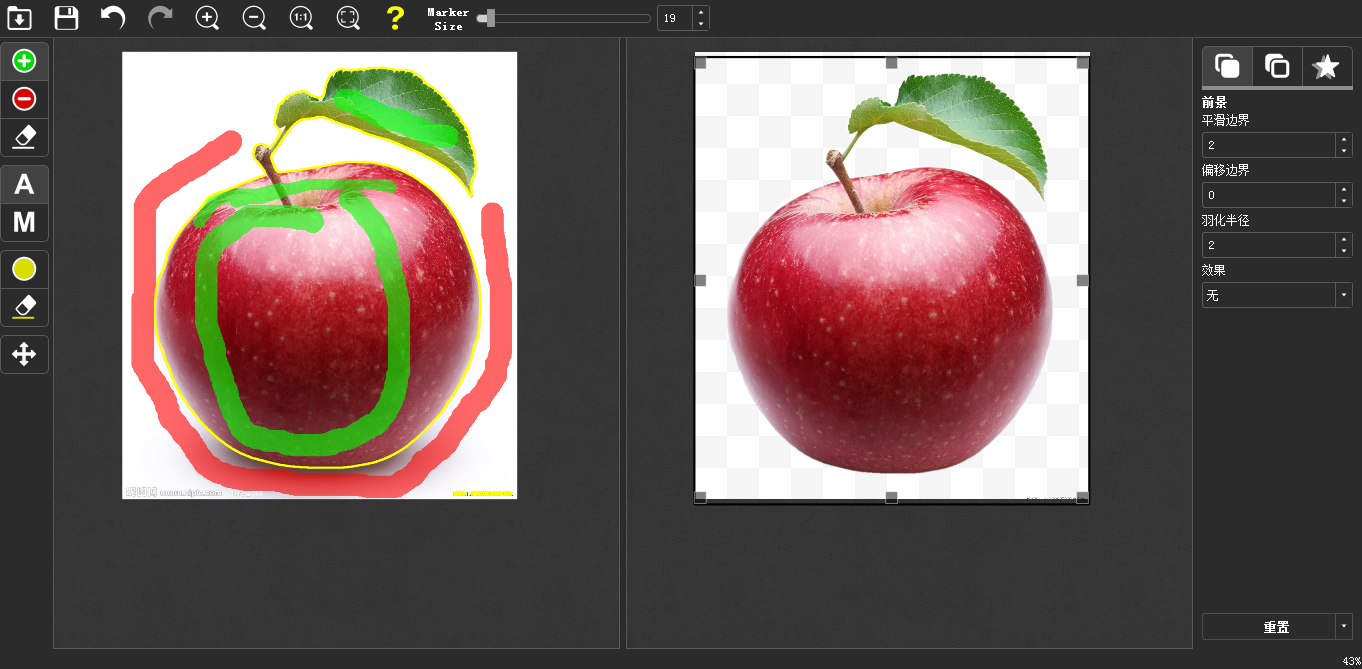Undo the last marker stroke

[x=113, y=18]
